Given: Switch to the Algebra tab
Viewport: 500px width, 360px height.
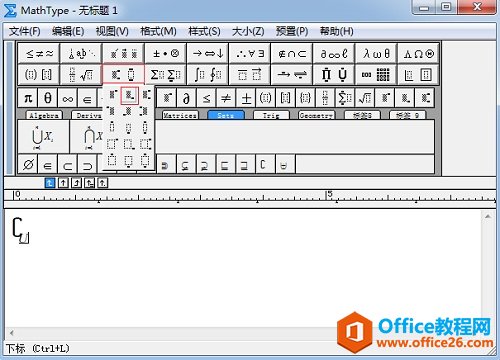Looking at the screenshot, I should [x=44, y=115].
